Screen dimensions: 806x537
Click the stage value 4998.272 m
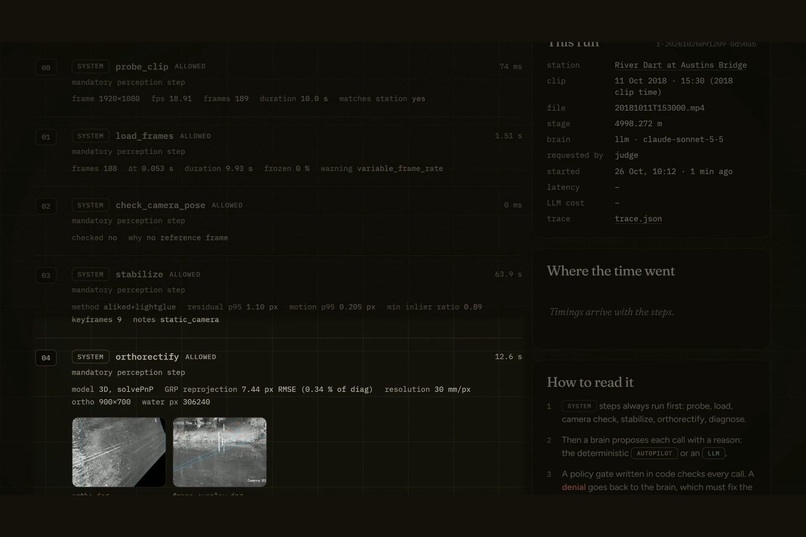click(638, 124)
